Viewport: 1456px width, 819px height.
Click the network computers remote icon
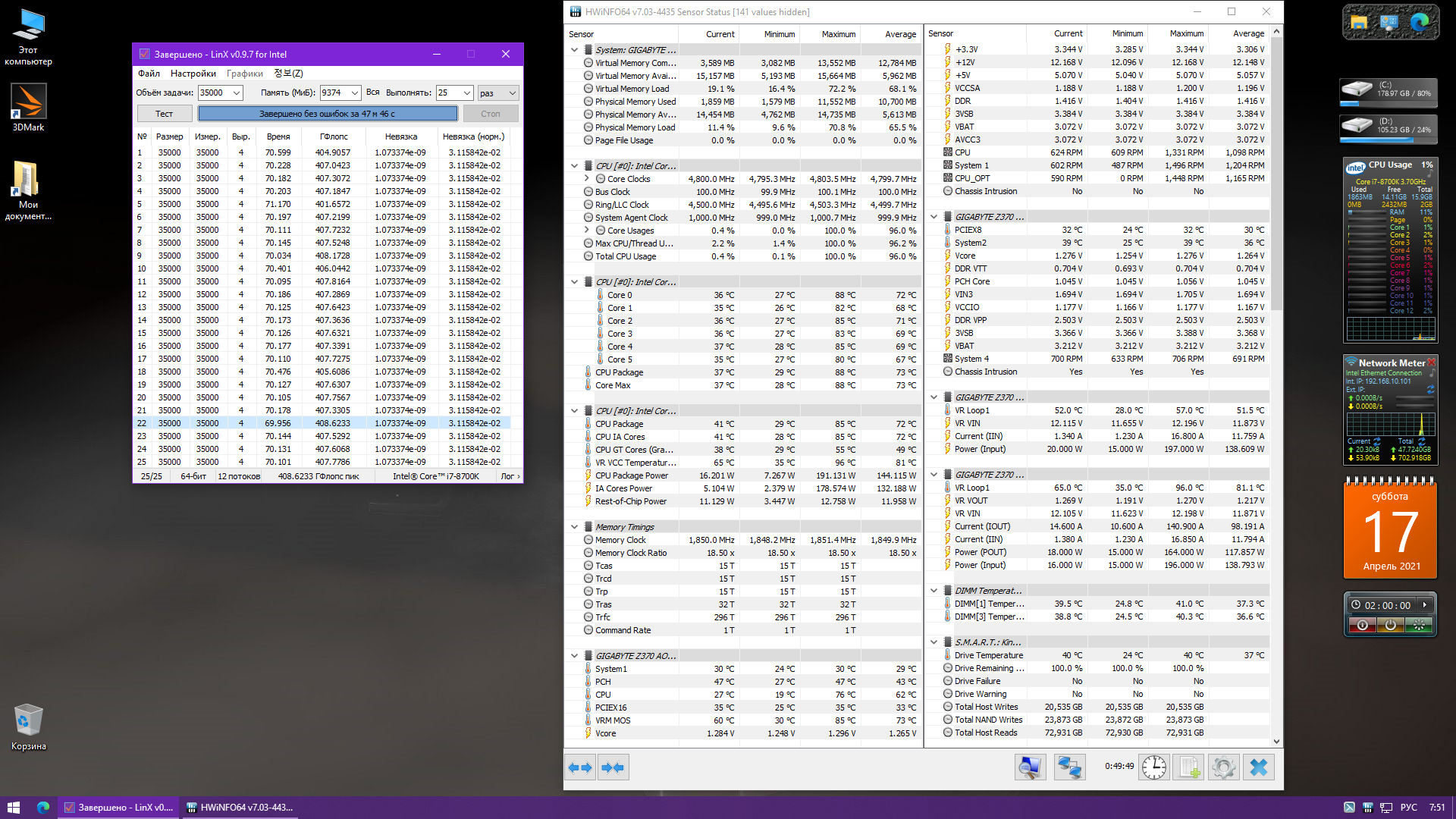(x=1069, y=767)
